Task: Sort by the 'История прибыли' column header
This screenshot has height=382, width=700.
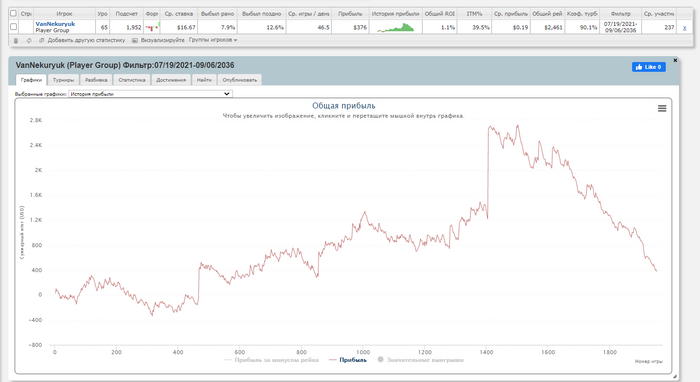Action: point(396,14)
